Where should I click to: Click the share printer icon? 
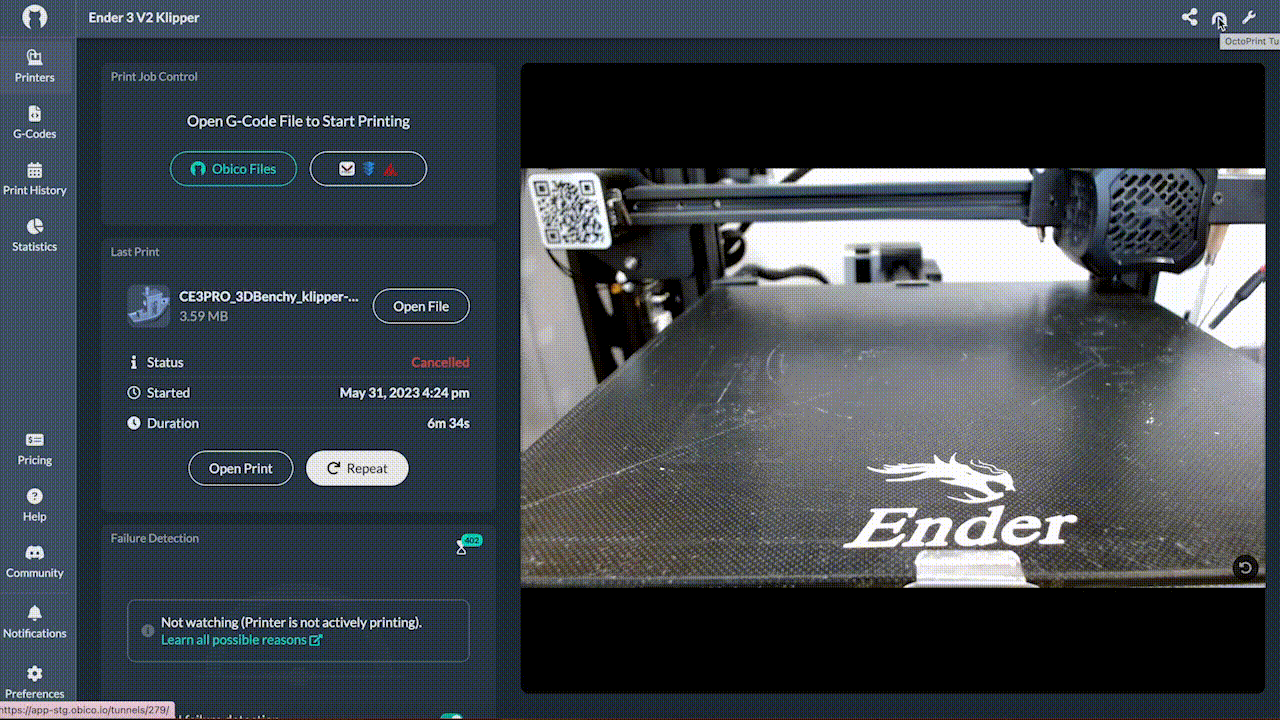(1189, 17)
